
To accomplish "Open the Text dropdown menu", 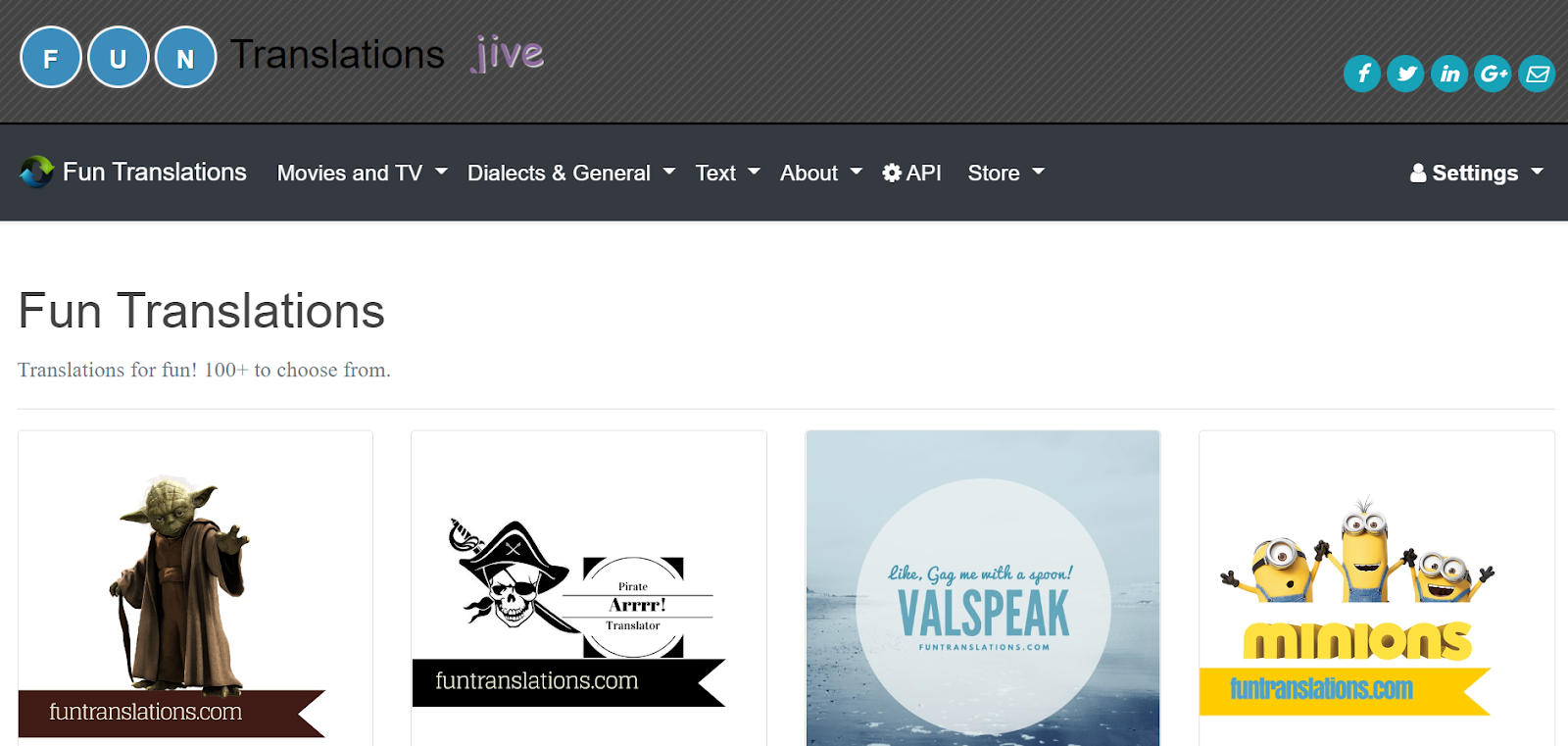I will 728,173.
